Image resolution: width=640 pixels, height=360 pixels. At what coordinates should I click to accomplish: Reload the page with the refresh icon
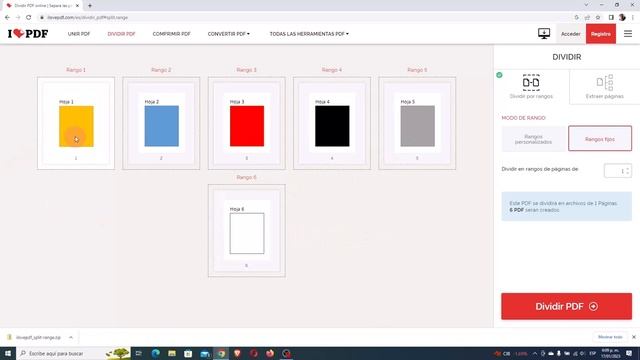29,18
